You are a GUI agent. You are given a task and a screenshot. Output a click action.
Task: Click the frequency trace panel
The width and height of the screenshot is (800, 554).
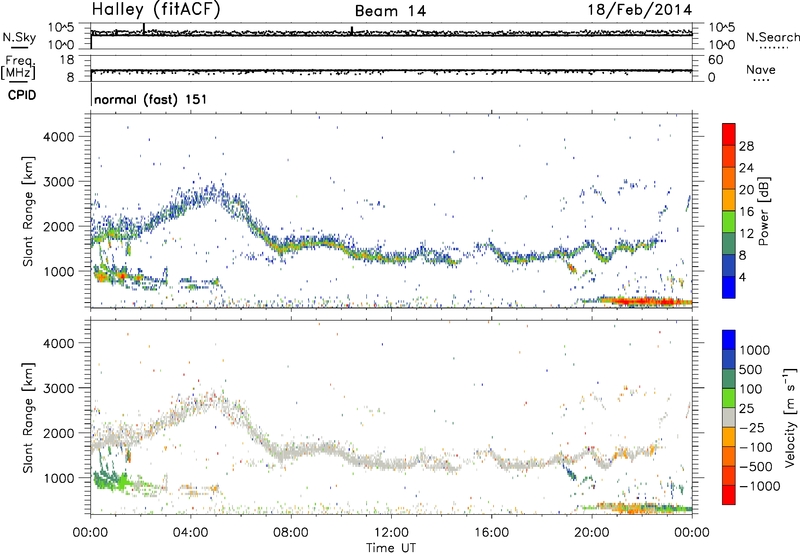(391, 68)
